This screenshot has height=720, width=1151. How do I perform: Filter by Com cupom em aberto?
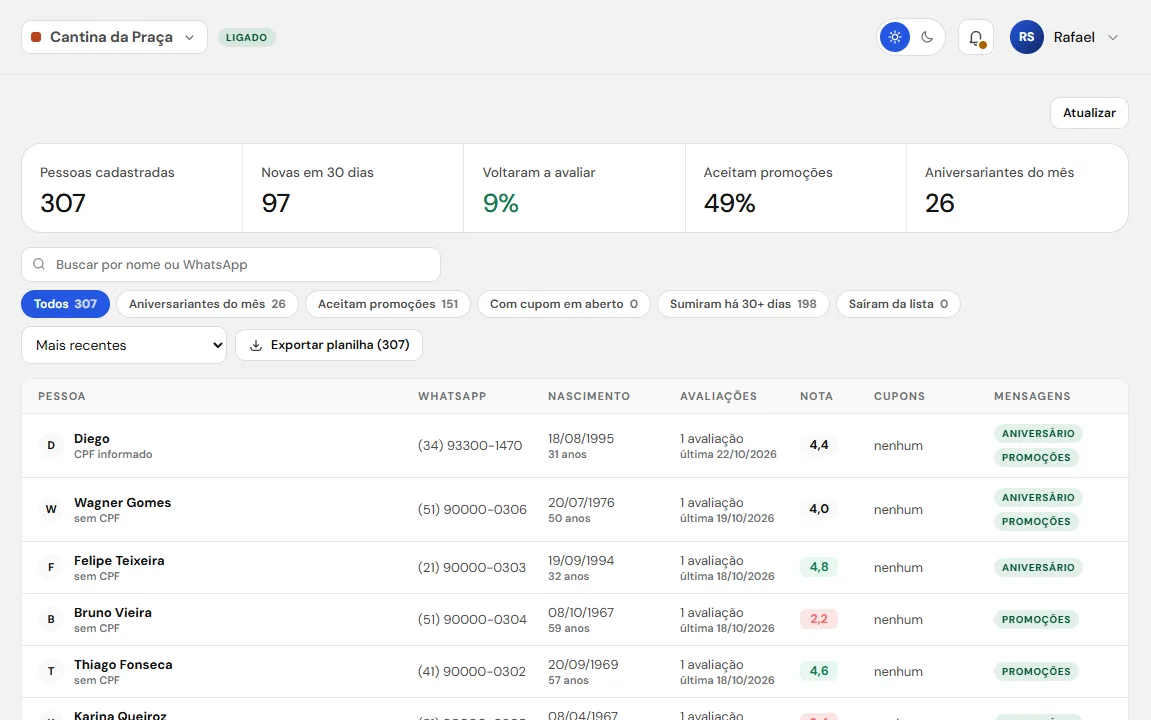tap(564, 304)
